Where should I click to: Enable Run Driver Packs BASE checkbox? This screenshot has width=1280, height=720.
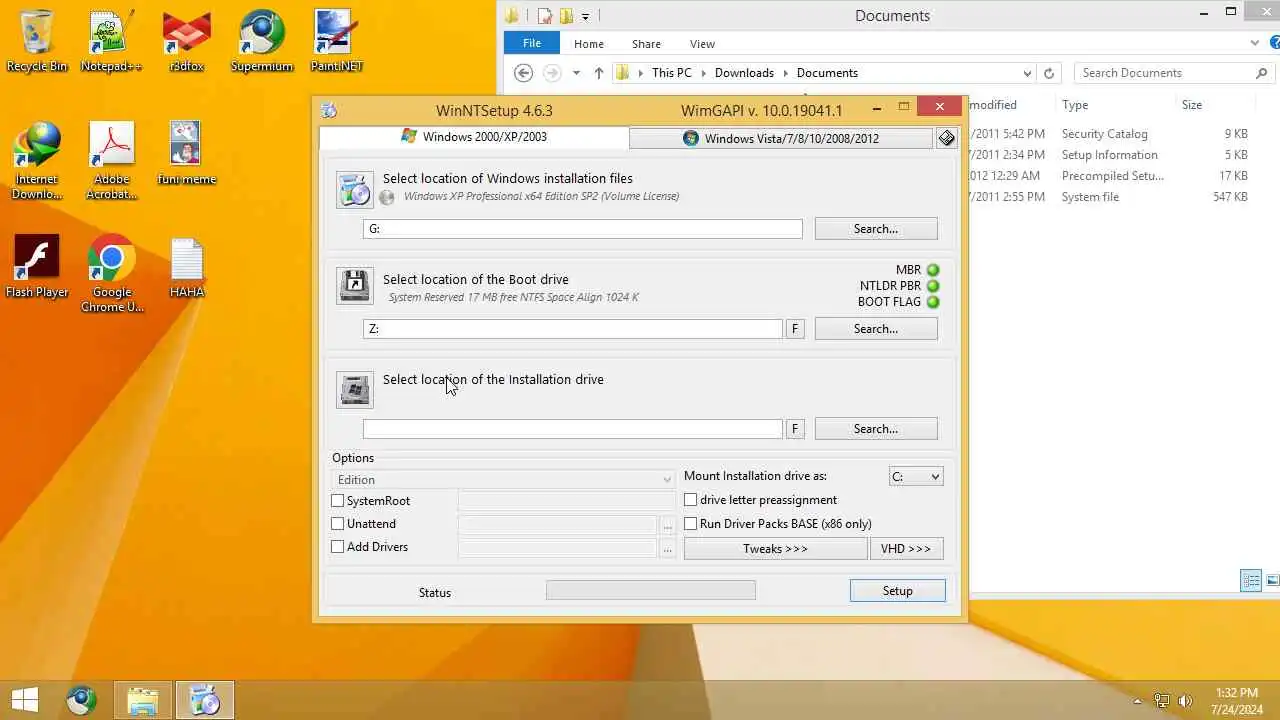click(x=691, y=524)
